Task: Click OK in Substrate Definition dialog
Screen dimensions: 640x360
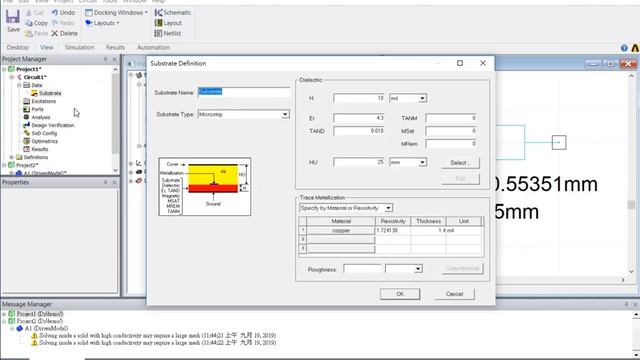Action: click(x=400, y=294)
